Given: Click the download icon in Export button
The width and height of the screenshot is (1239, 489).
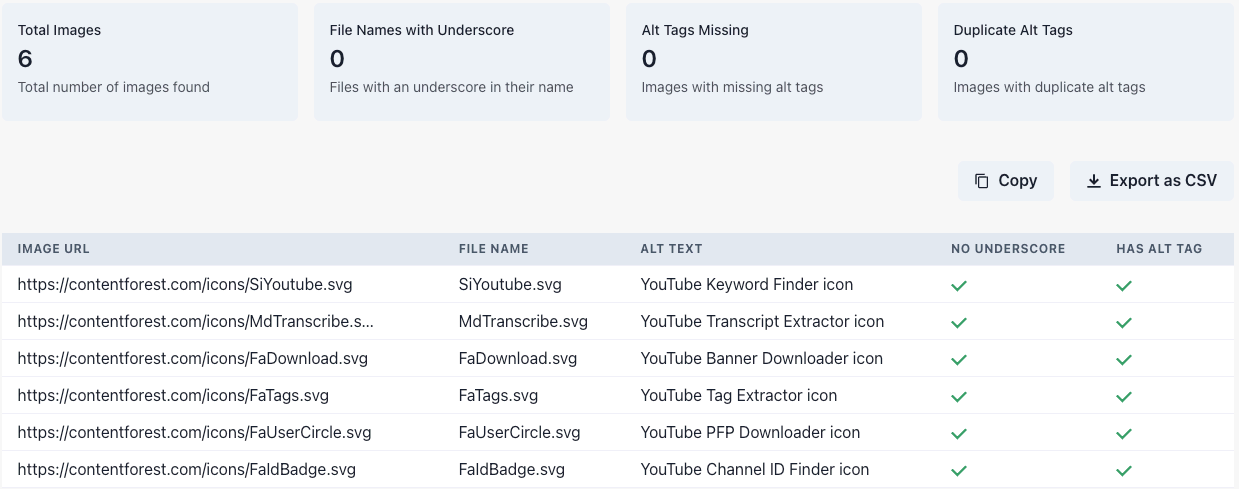Looking at the screenshot, I should pos(1093,181).
